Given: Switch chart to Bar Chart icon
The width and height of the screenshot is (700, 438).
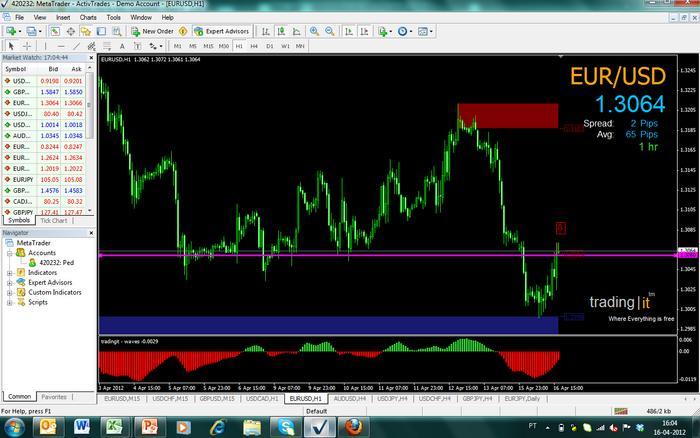Looking at the screenshot, I should click(x=266, y=31).
